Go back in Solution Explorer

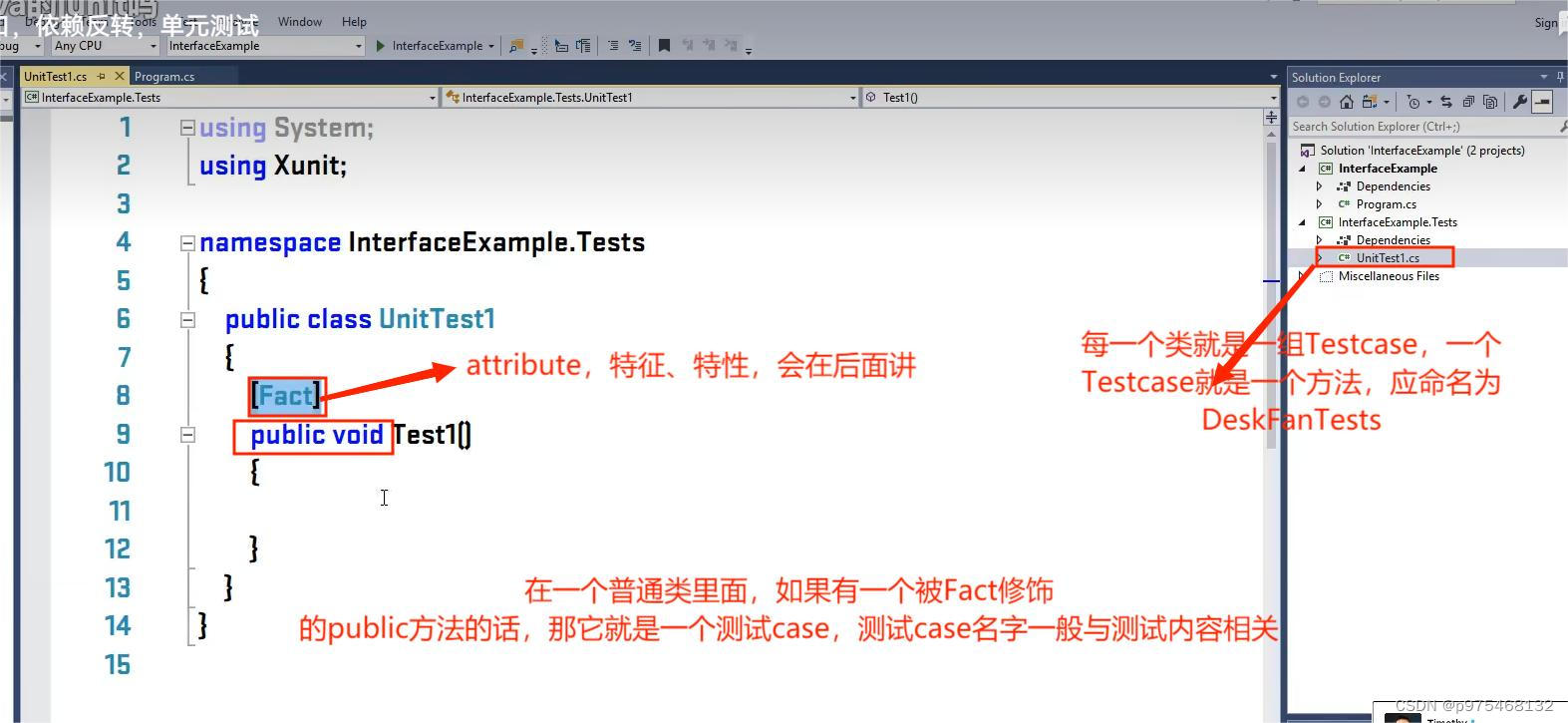coord(1303,102)
